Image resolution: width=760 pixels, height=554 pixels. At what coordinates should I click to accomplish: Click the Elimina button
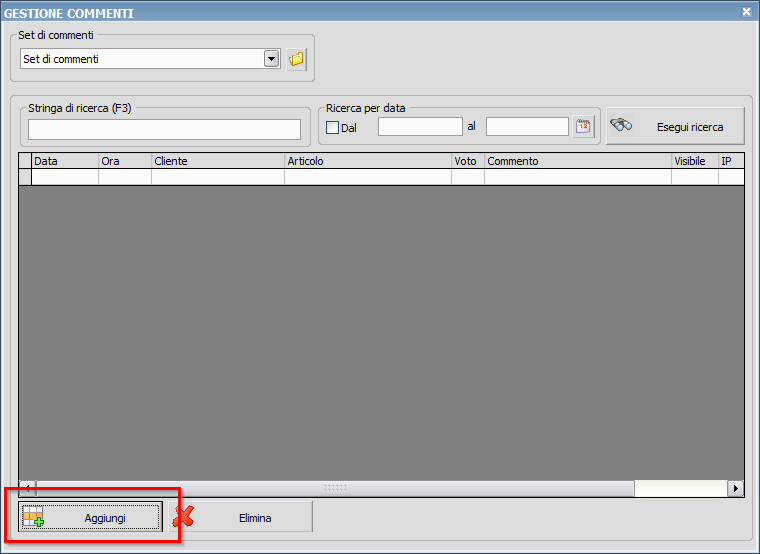pos(241,517)
